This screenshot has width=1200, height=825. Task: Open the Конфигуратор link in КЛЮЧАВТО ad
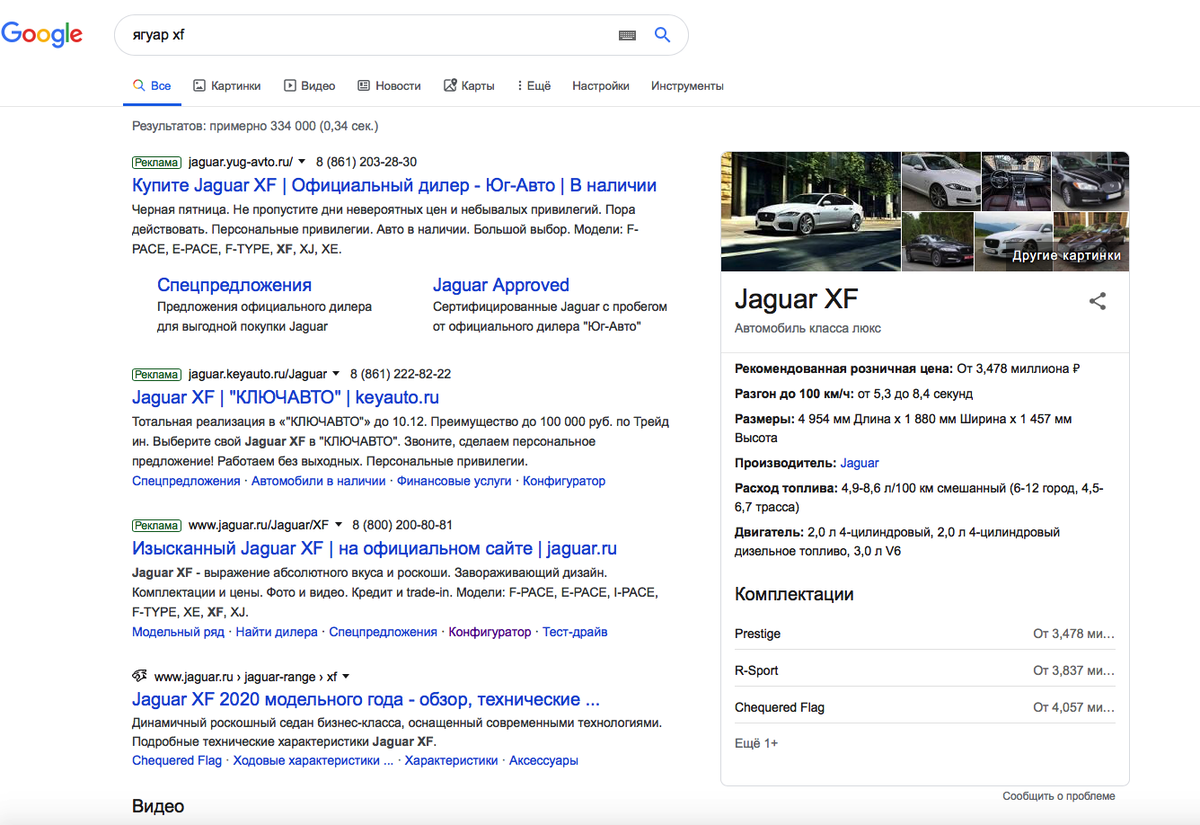[565, 481]
